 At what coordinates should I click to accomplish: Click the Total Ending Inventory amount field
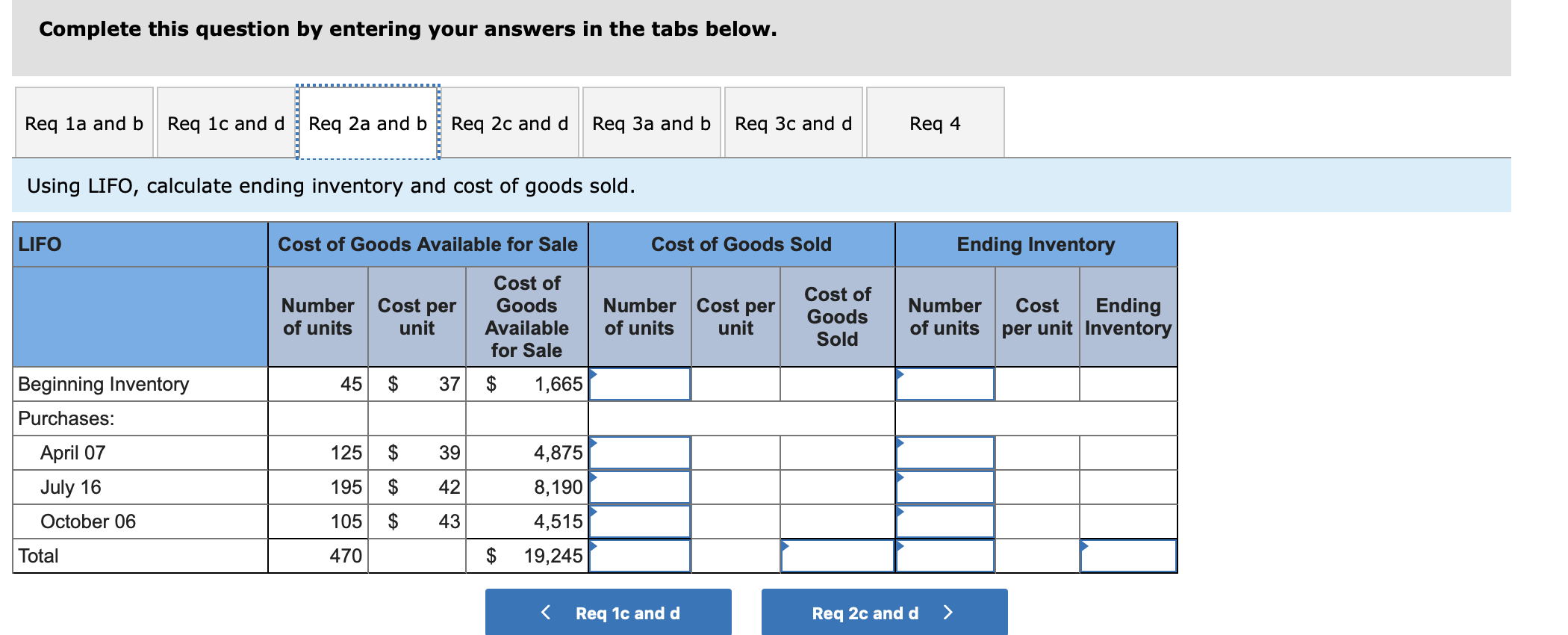1128,554
